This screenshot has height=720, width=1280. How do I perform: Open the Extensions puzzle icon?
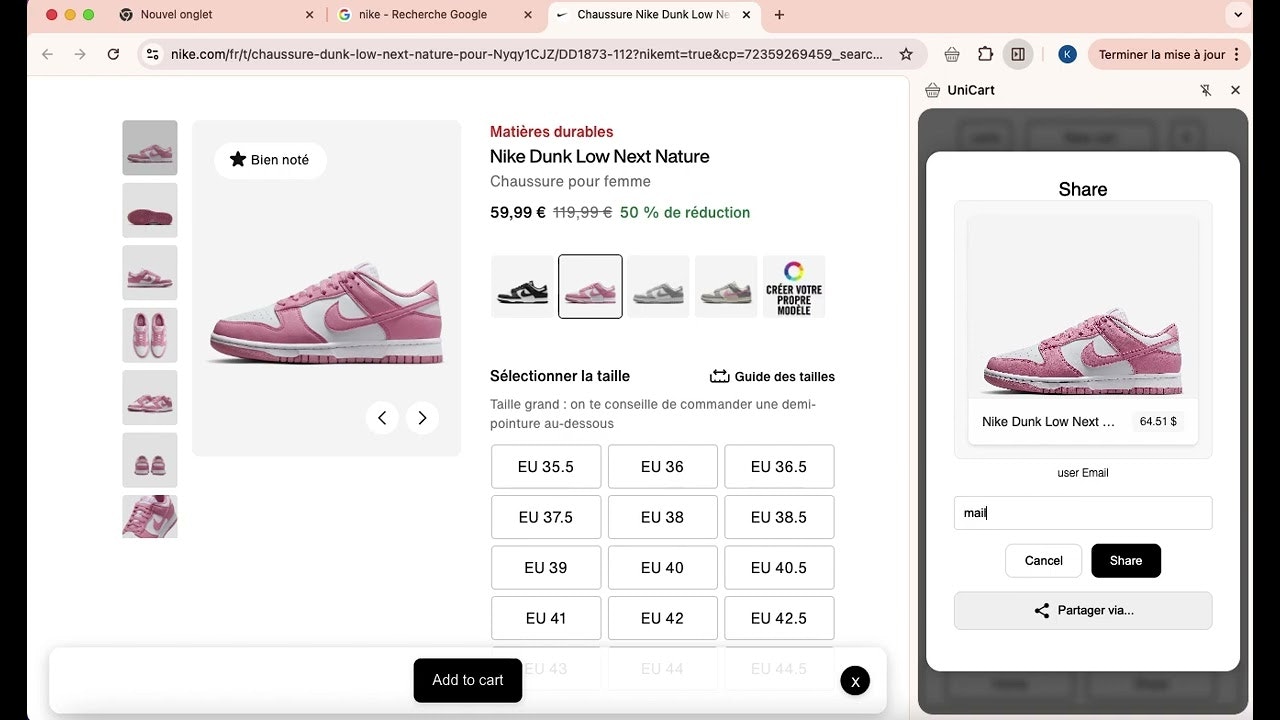[985, 54]
